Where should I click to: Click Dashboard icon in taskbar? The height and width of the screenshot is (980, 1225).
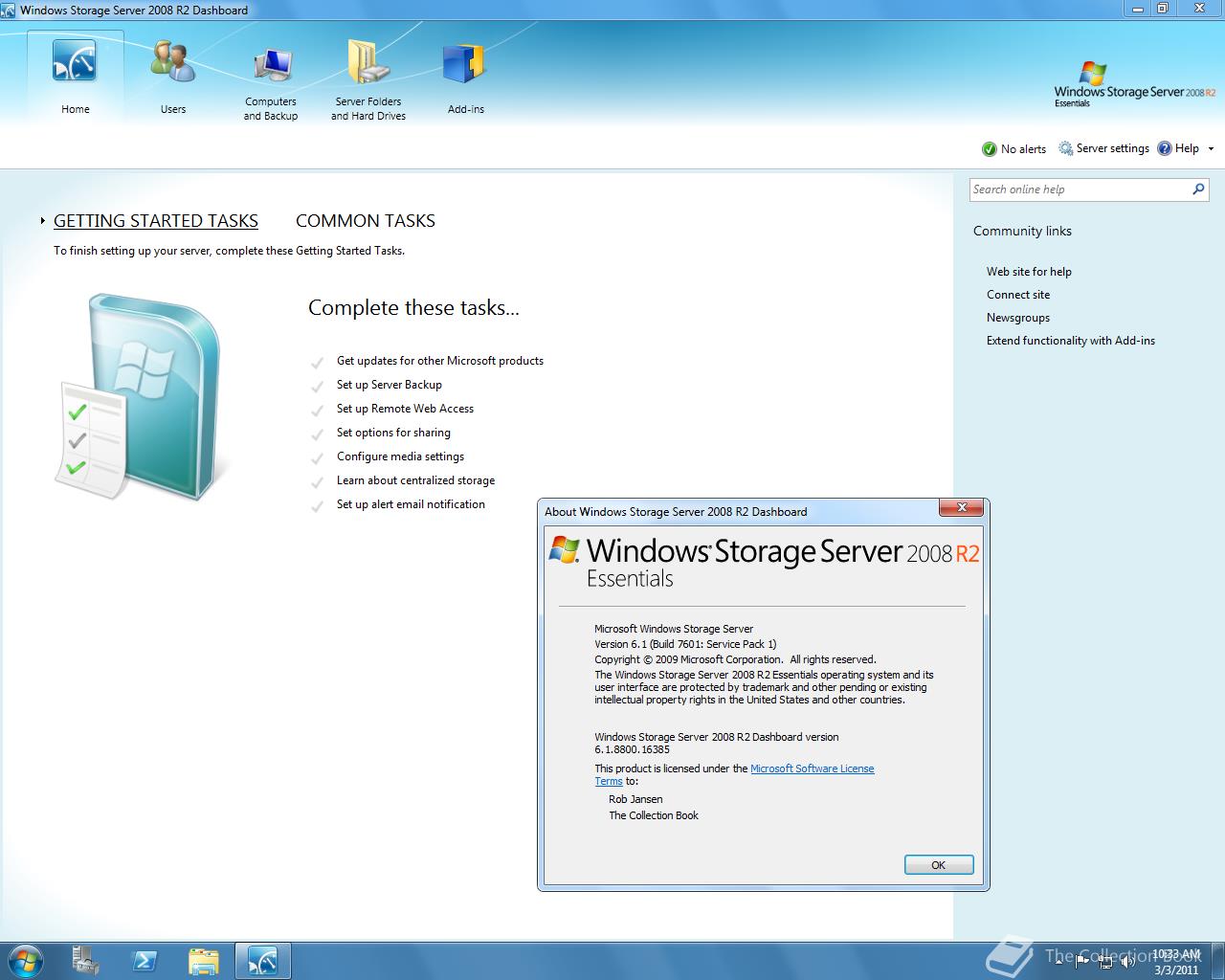262,961
